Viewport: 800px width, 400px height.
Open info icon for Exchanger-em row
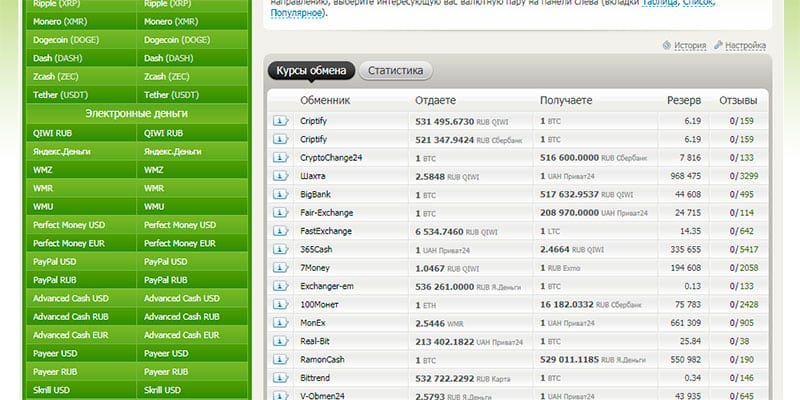point(280,286)
